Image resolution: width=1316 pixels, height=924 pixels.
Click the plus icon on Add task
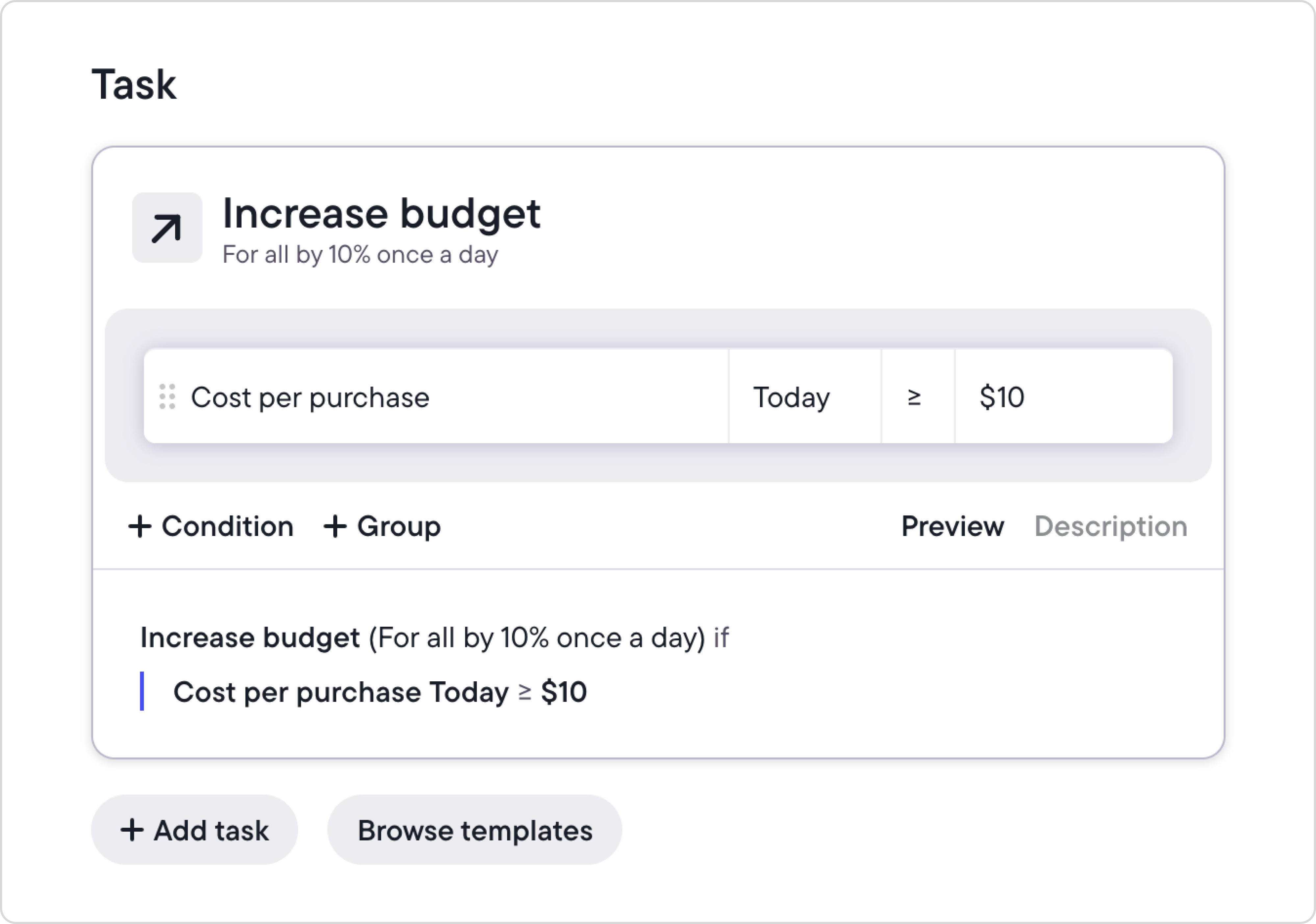132,830
